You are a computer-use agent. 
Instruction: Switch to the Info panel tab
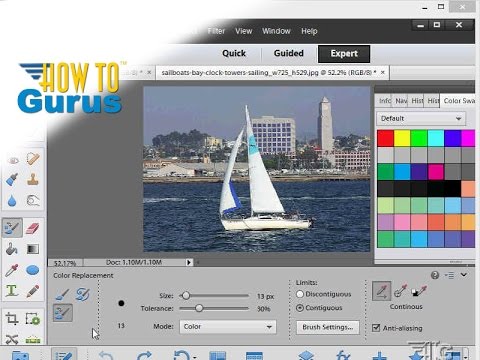tap(385, 101)
